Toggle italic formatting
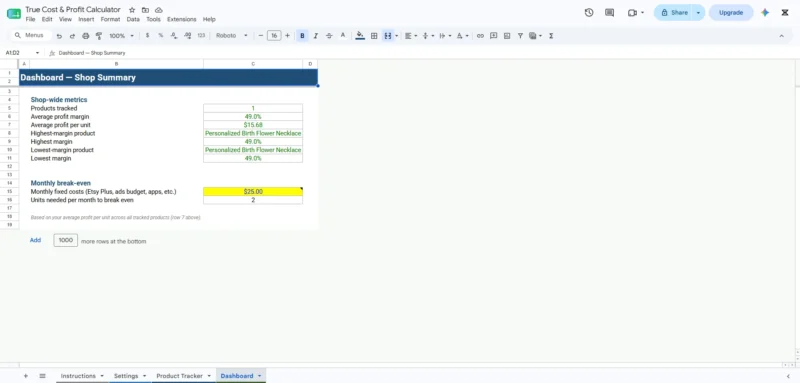Viewport: 800px width, 383px height. click(316, 36)
